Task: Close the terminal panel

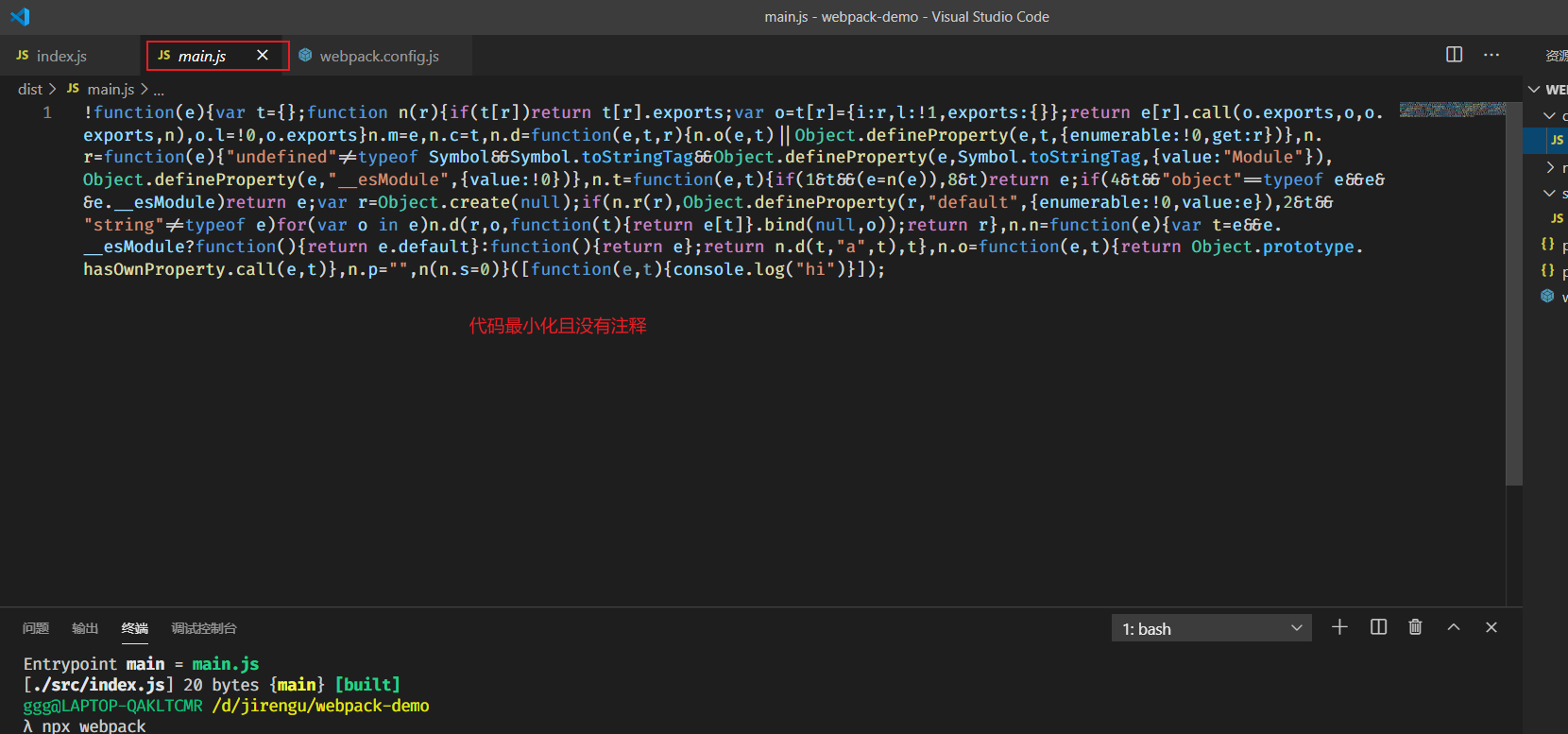Action: 1491,627
